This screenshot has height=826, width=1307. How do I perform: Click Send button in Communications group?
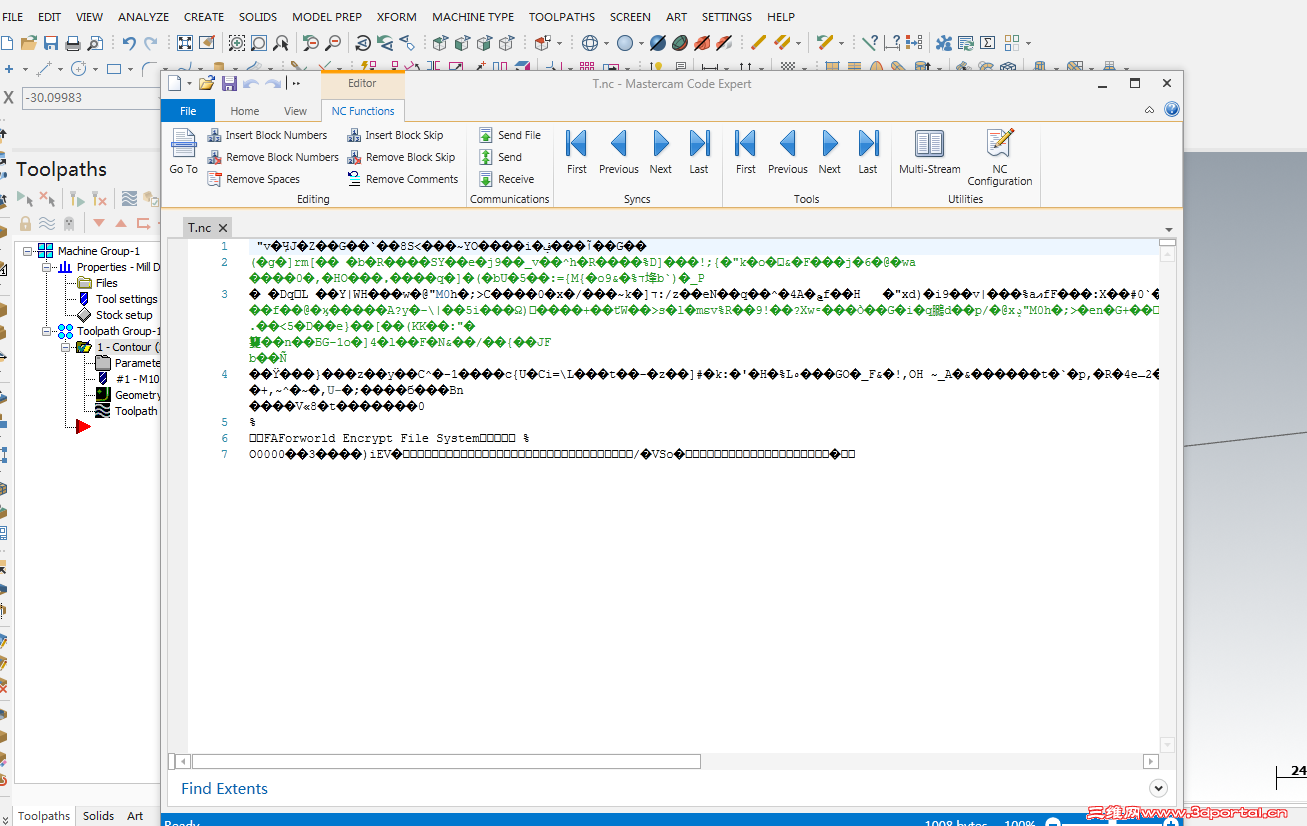tap(501, 157)
